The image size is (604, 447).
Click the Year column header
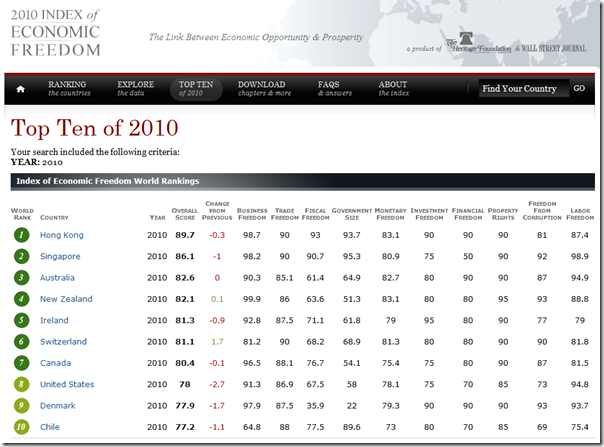tap(157, 217)
